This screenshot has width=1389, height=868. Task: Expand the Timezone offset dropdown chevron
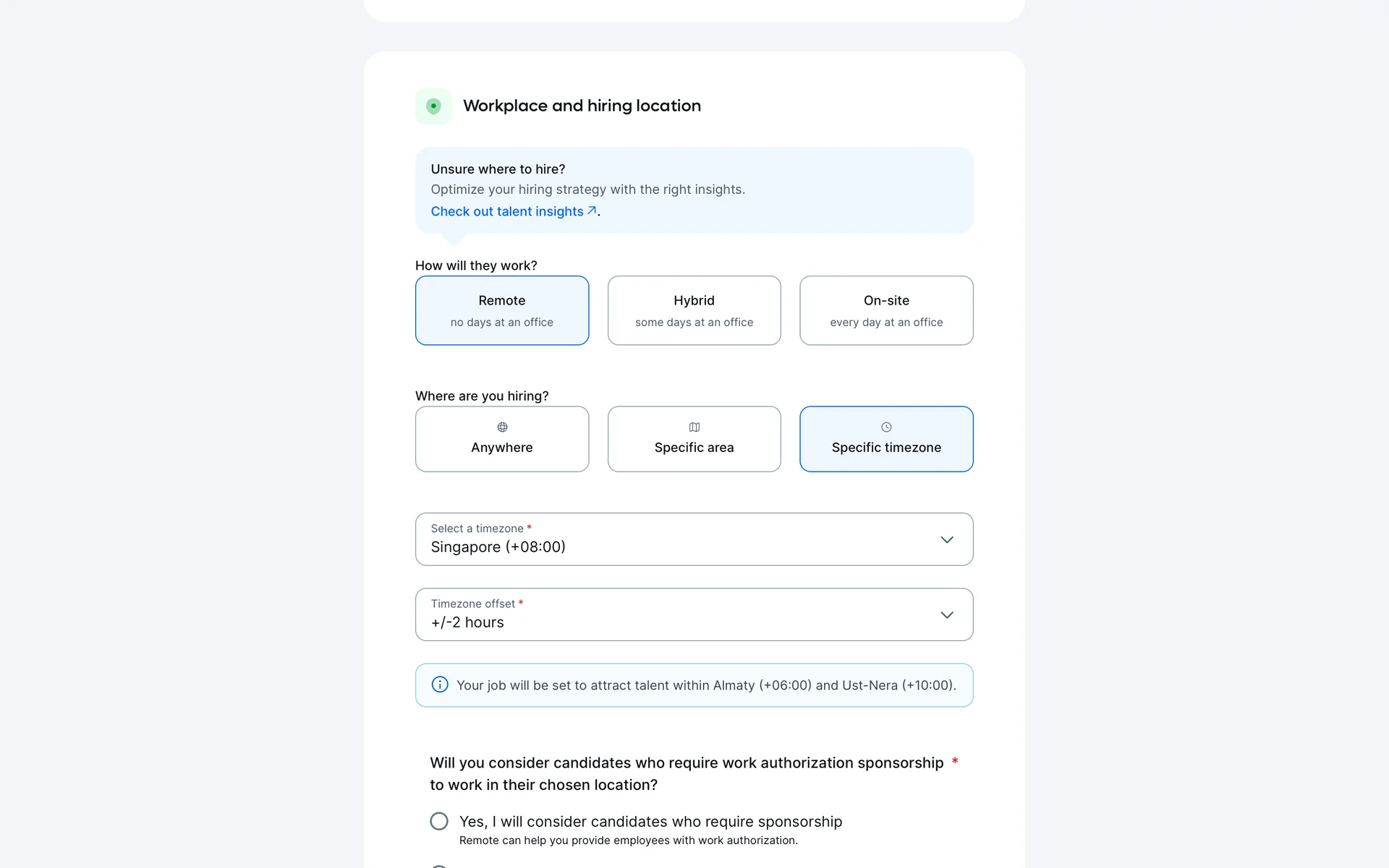[x=947, y=615]
